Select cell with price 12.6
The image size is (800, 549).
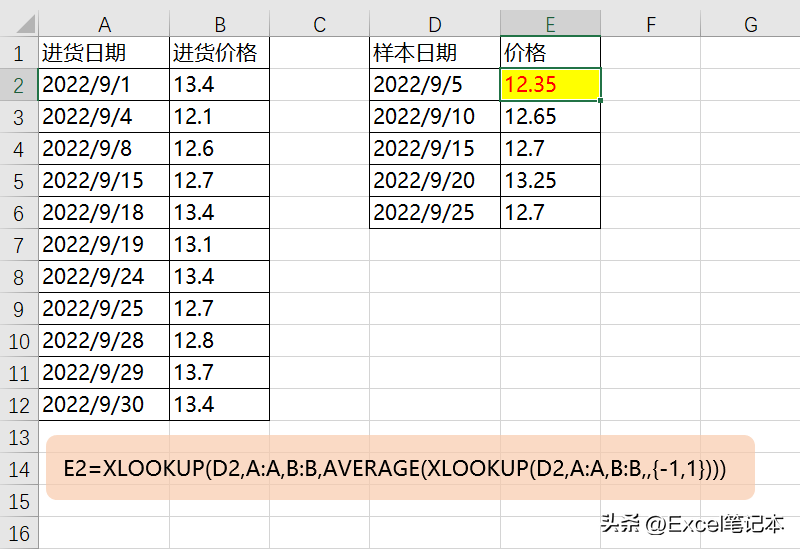(219, 148)
